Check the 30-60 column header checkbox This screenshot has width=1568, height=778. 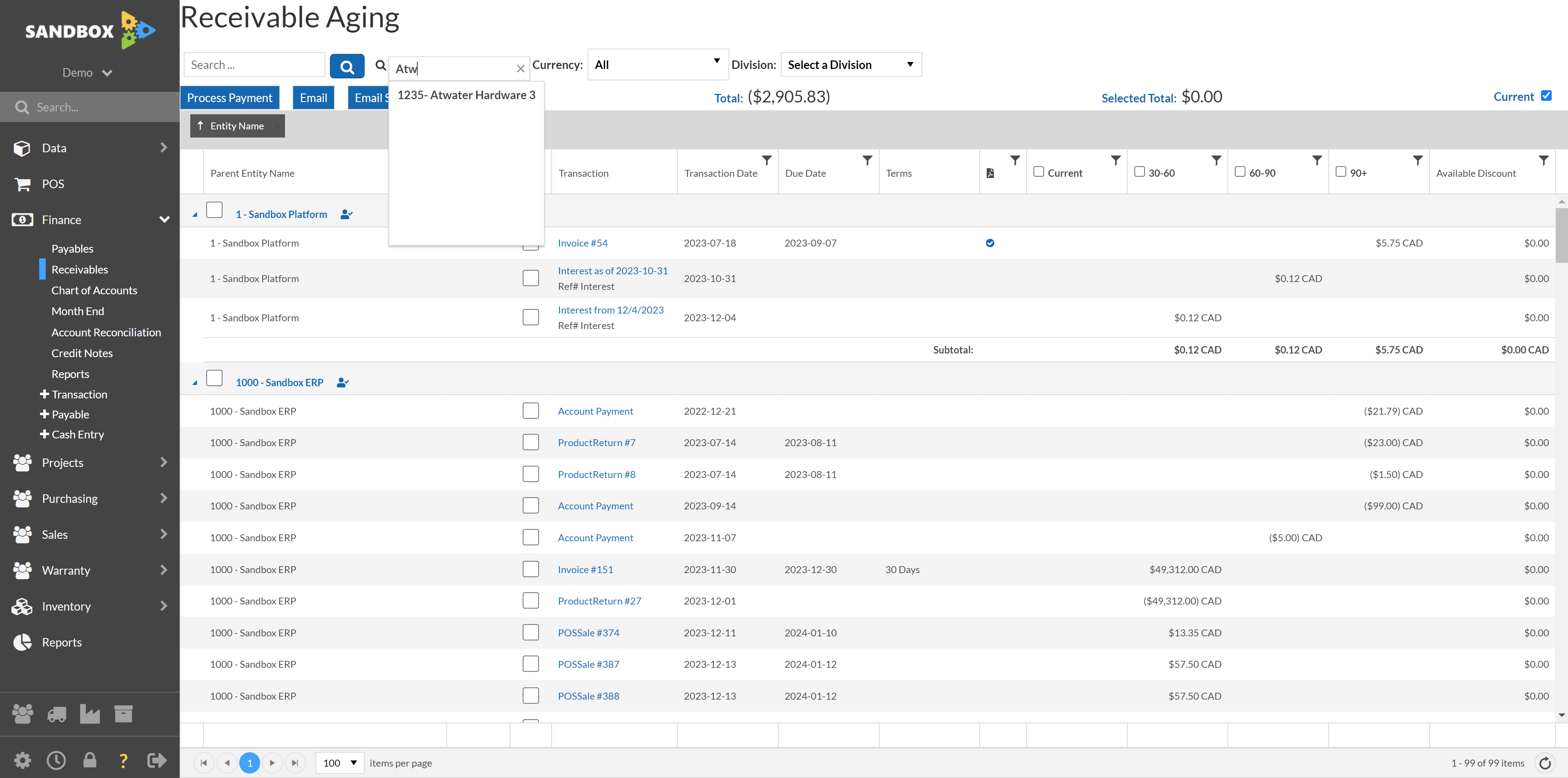1140,171
